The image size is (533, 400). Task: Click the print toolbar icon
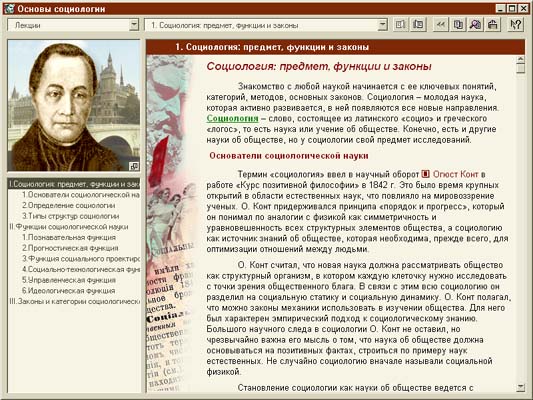coord(493,25)
